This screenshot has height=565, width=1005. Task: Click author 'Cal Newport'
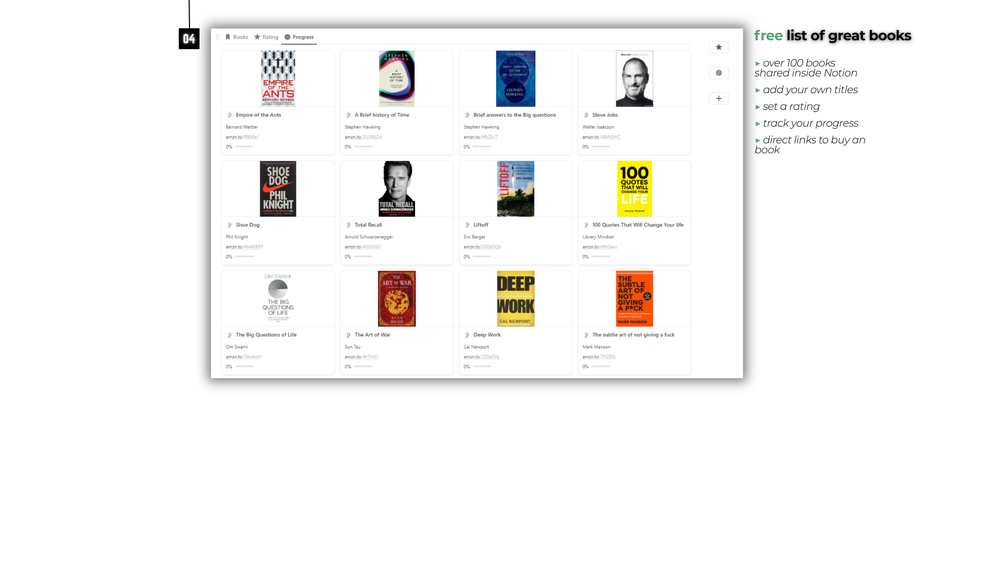(476, 347)
